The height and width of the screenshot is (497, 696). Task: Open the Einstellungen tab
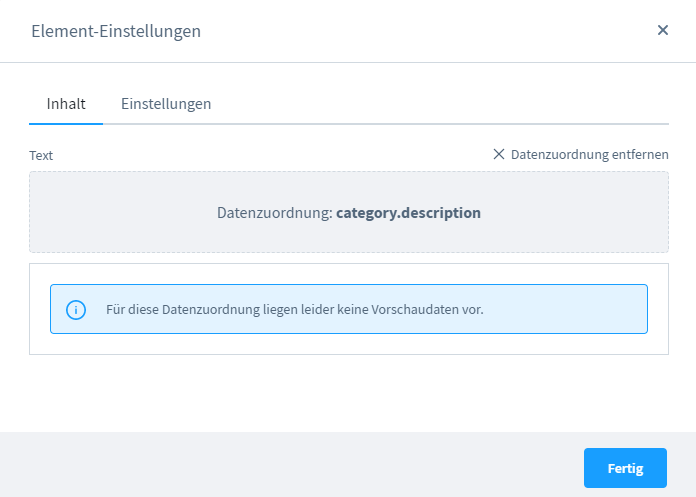pos(166,104)
